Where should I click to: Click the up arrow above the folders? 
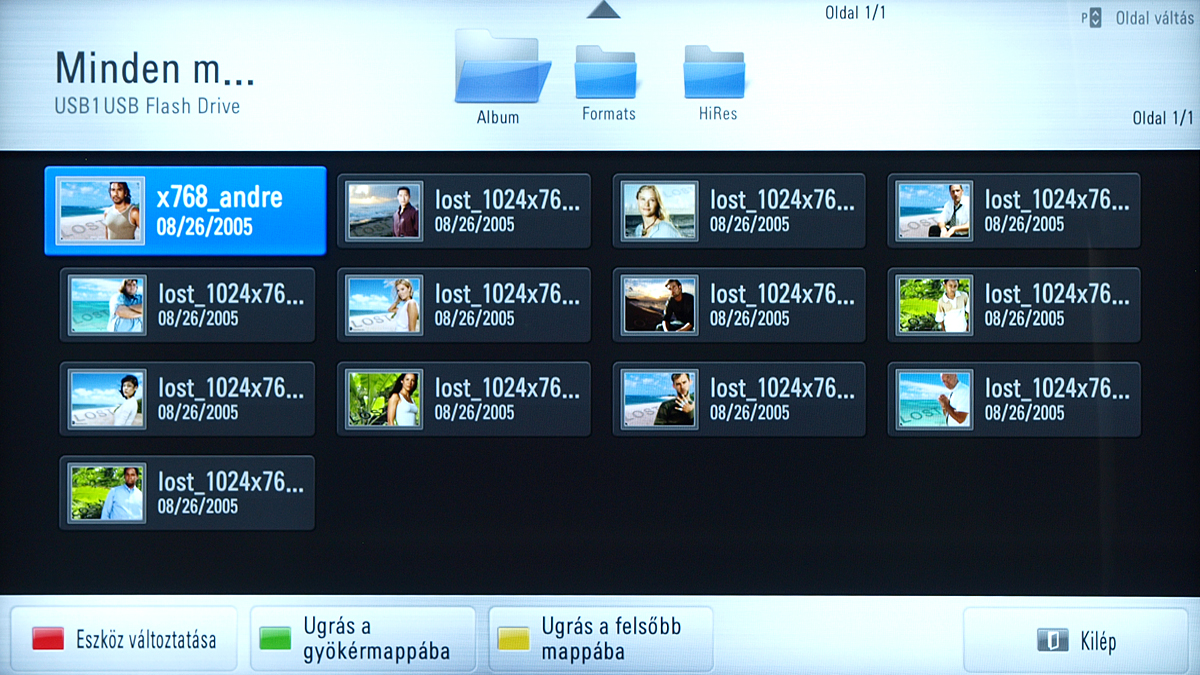click(603, 10)
